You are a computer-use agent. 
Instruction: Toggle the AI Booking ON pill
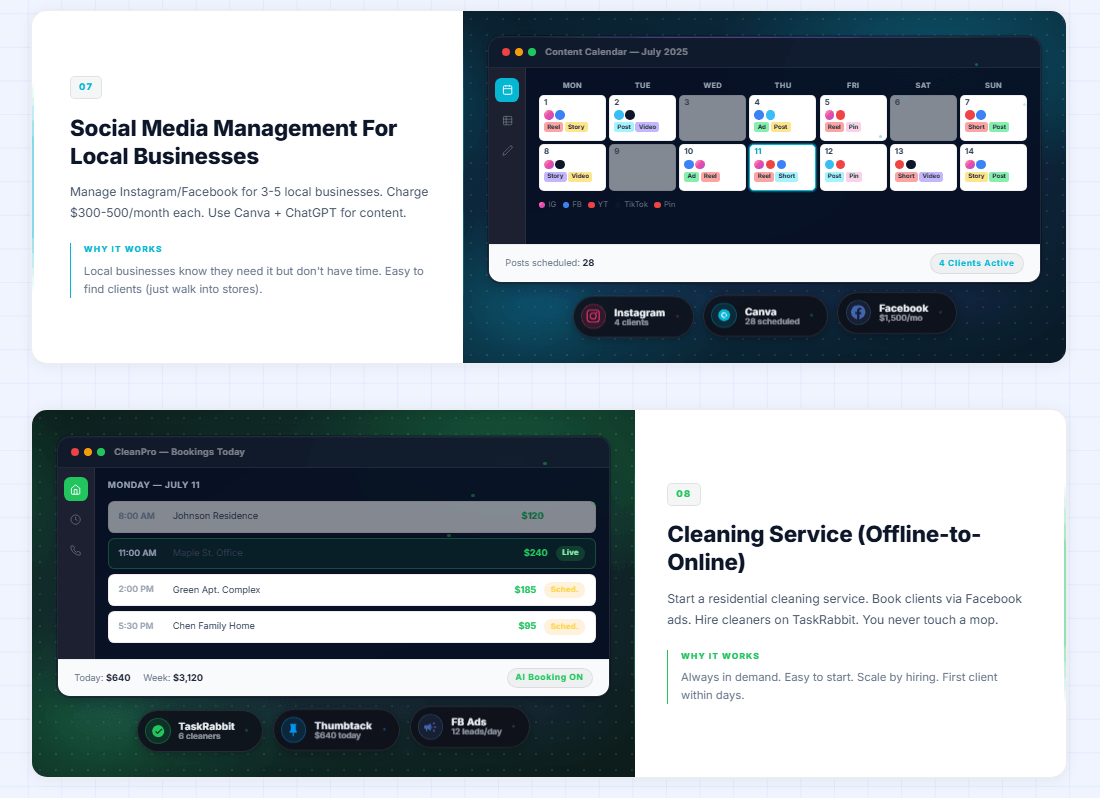point(549,678)
